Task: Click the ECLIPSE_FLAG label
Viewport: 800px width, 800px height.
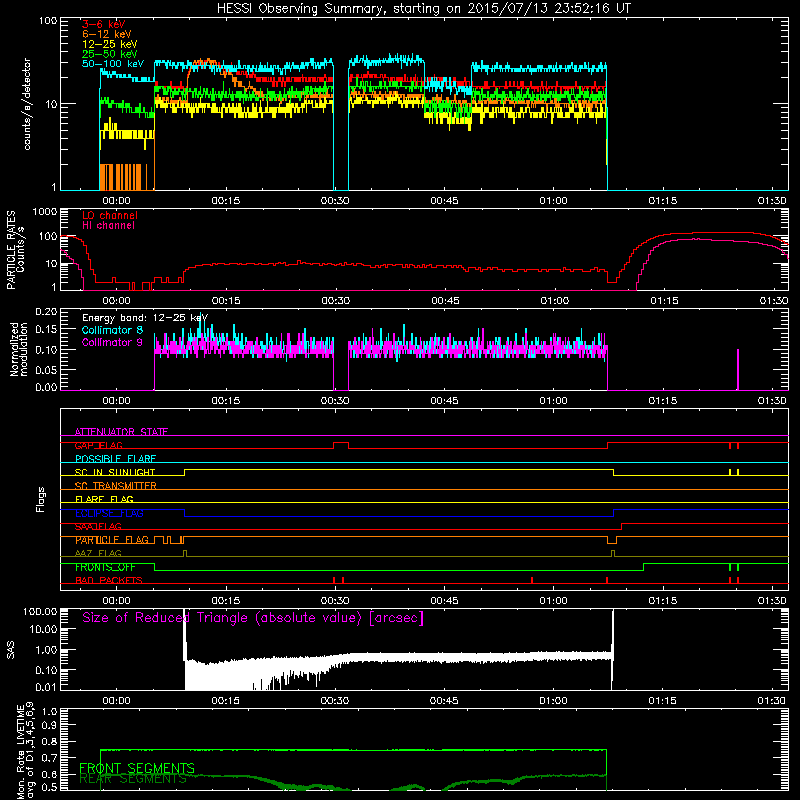Action: (109, 513)
